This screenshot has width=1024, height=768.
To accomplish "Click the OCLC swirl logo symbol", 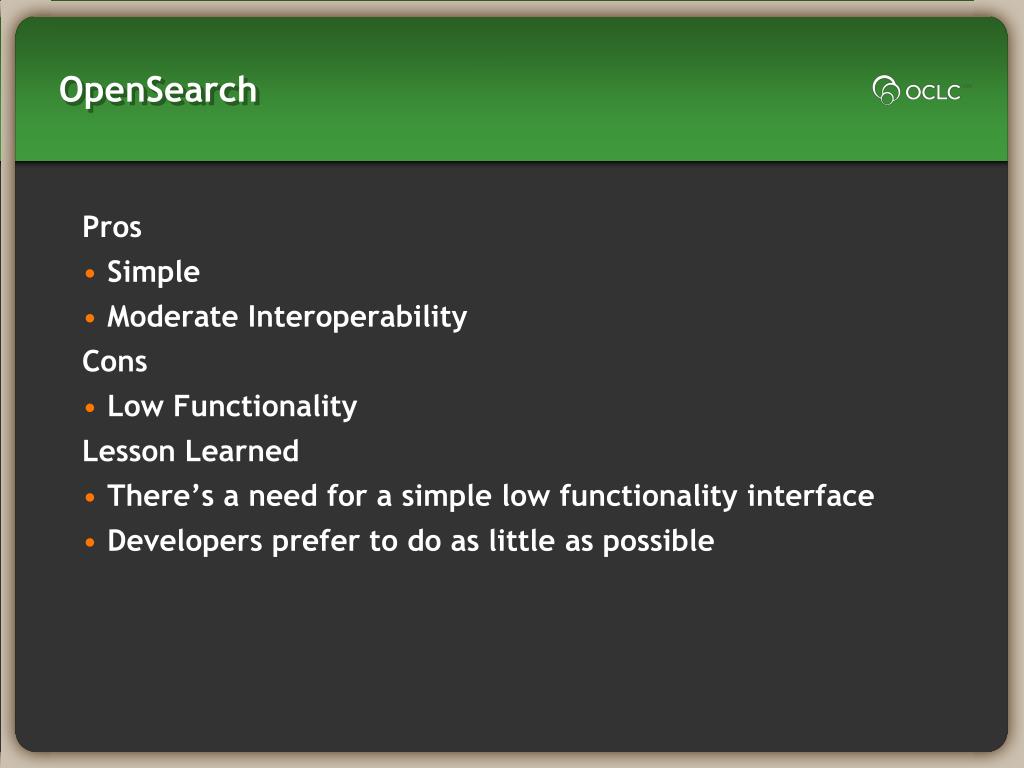I will click(x=886, y=90).
